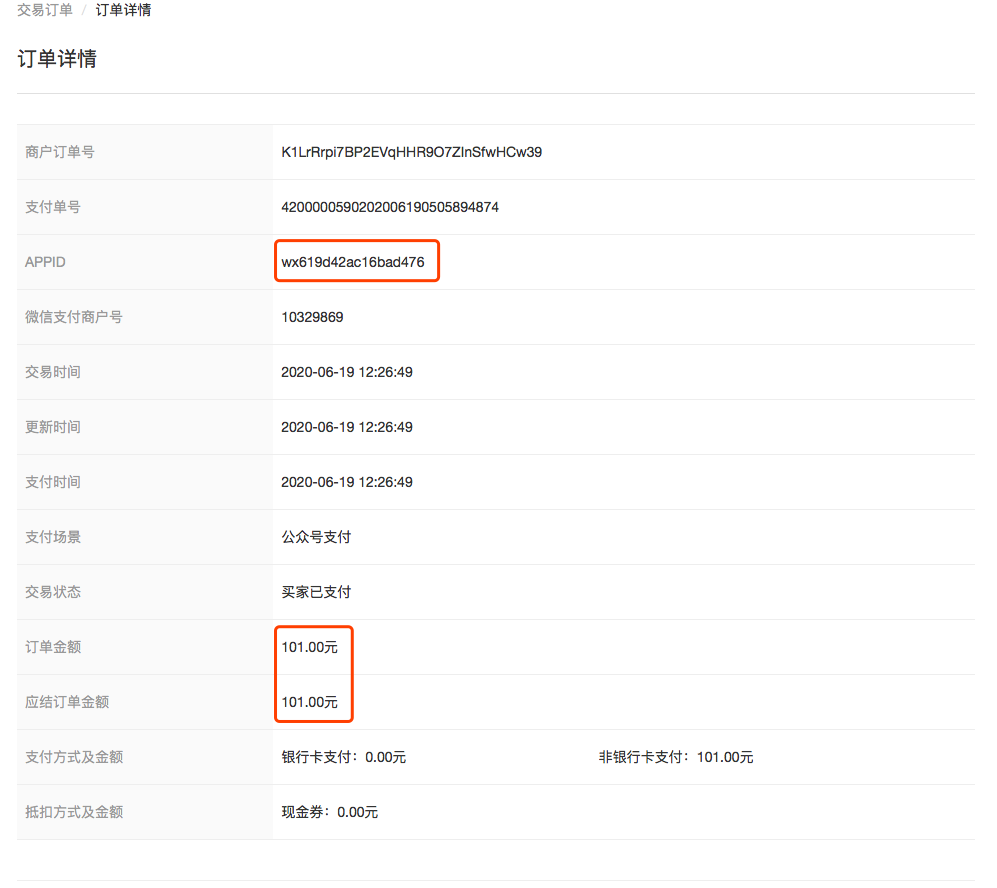997x888 pixels.
Task: Click the 交易时间 label
Action: 53,372
